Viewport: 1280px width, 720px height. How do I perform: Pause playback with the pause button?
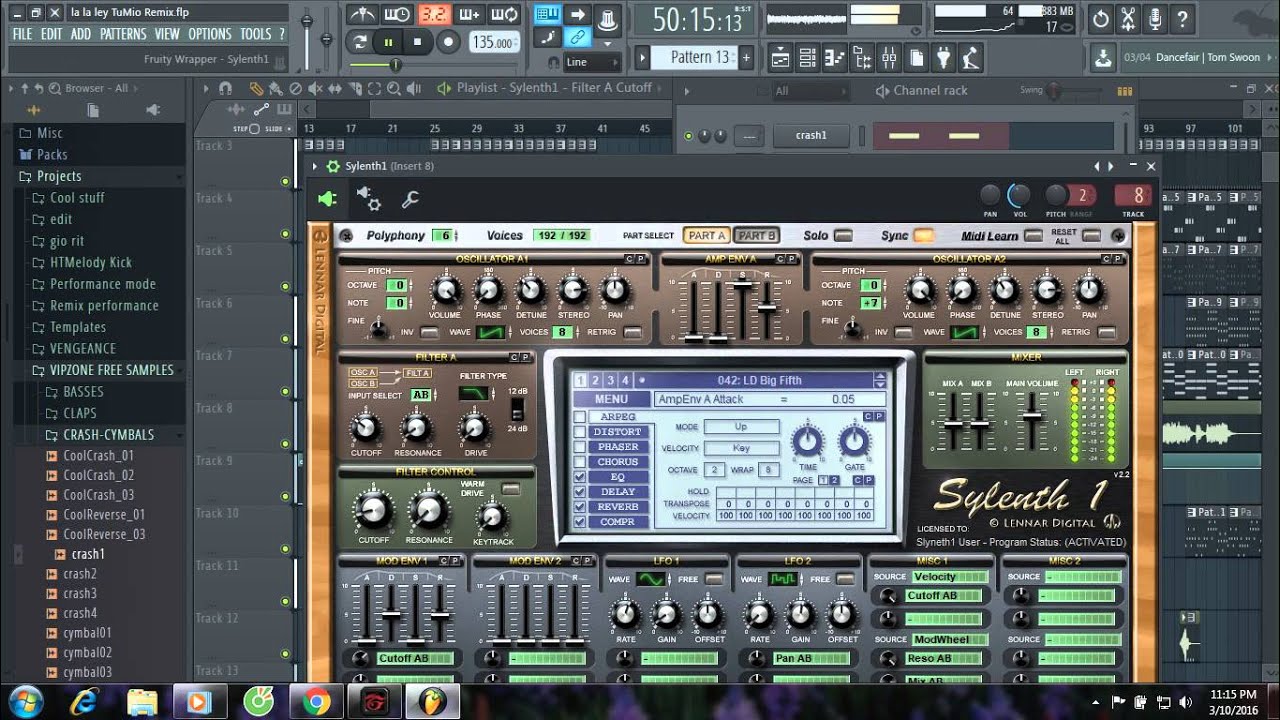[389, 42]
